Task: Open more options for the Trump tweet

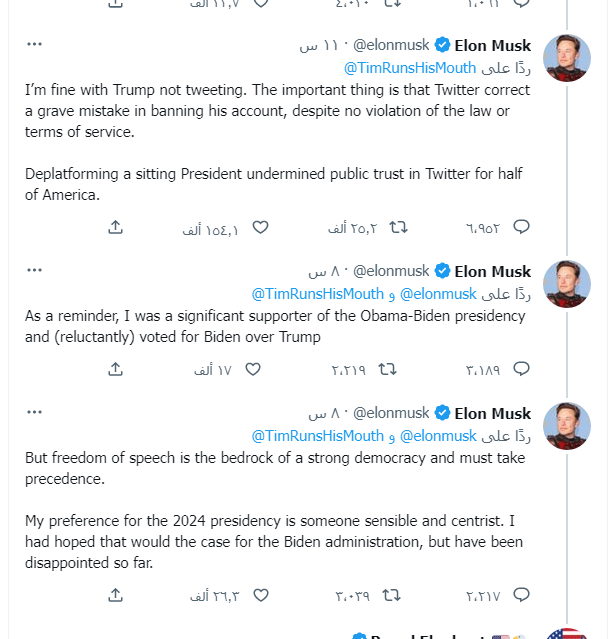Action: point(35,45)
